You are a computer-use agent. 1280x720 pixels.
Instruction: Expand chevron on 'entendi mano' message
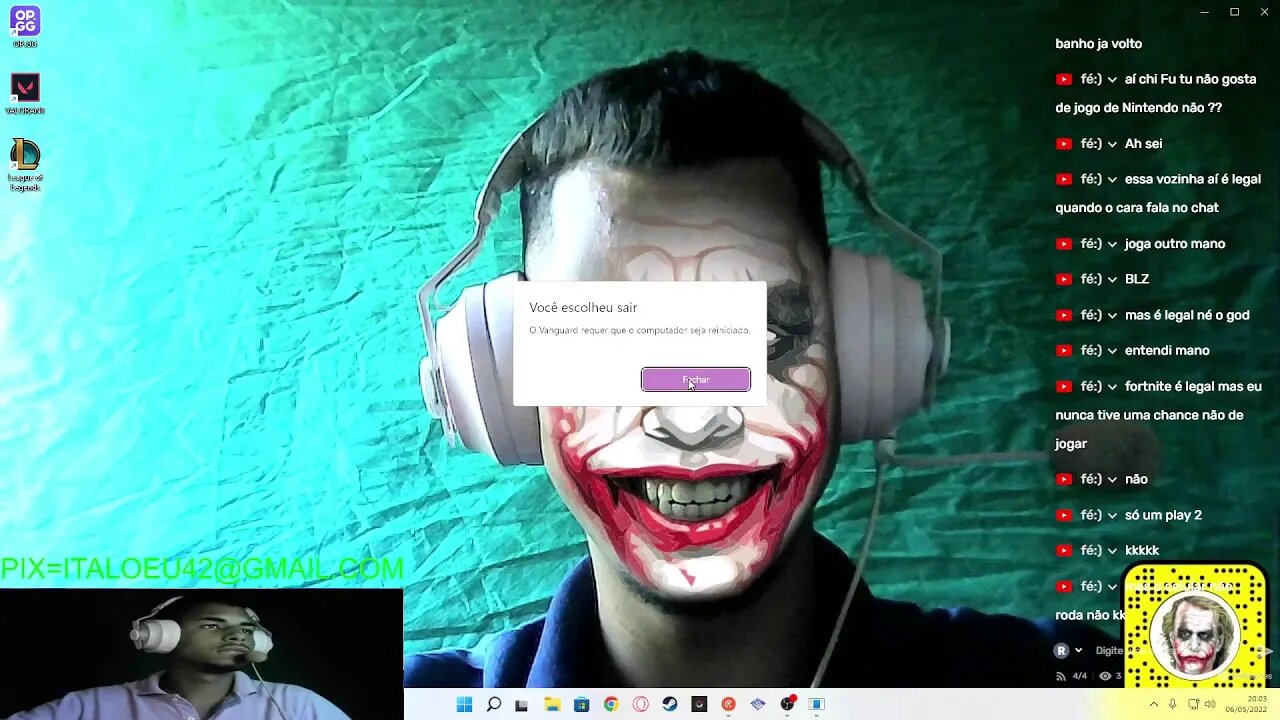tap(1112, 351)
